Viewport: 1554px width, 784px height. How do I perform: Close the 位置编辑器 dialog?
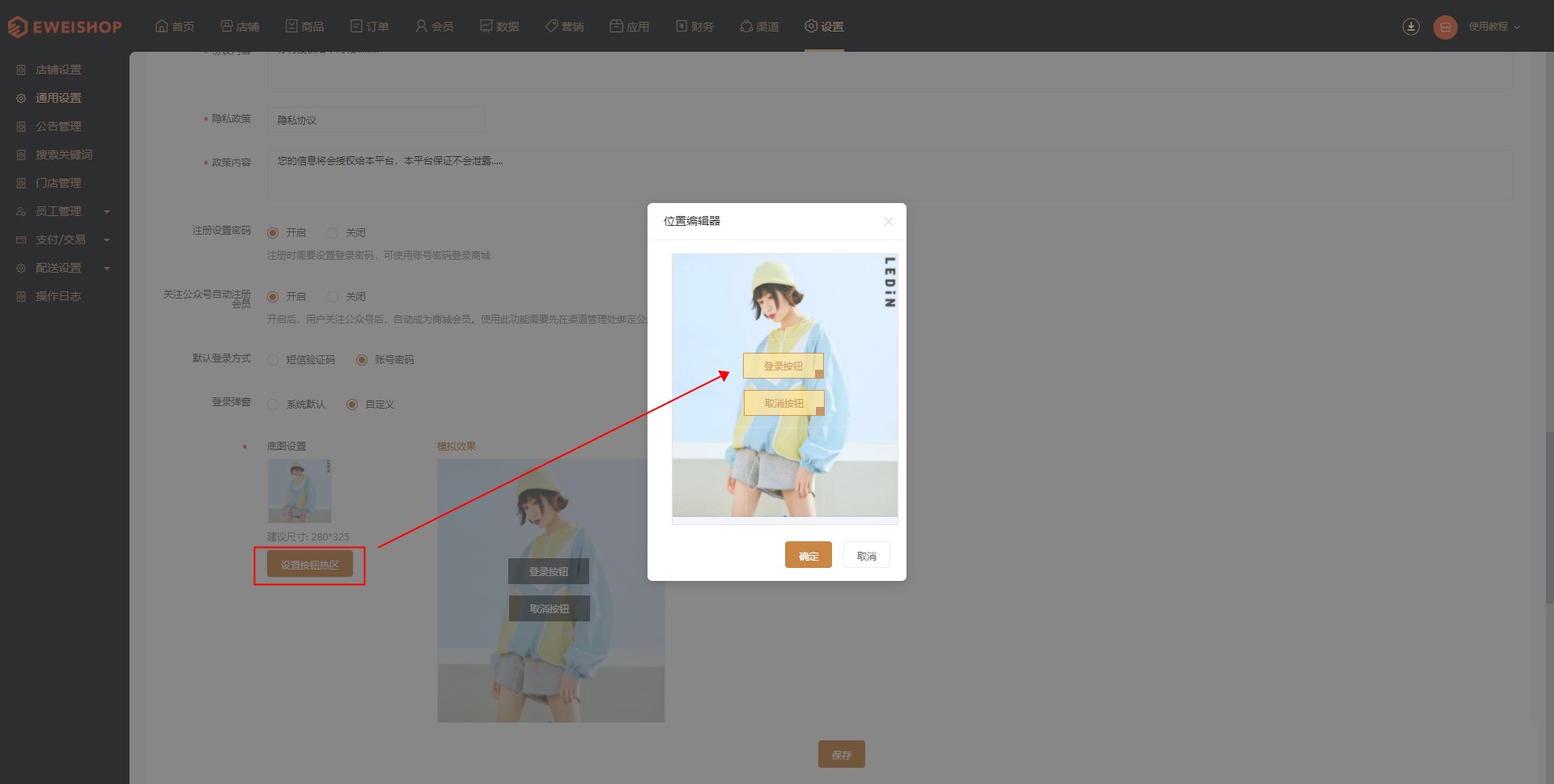[x=888, y=221]
